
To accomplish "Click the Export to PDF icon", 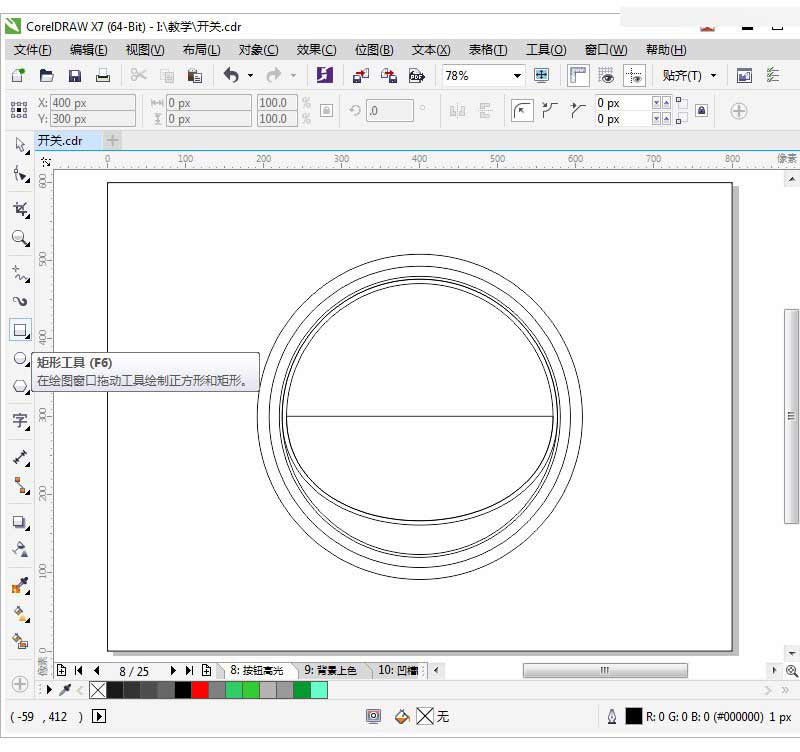I will [417, 76].
